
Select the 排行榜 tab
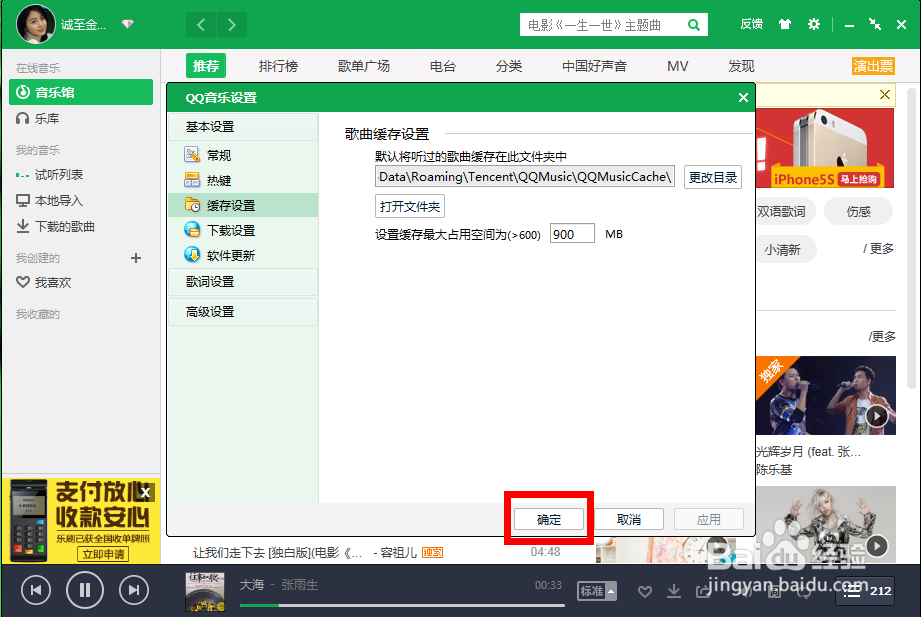pyautogui.click(x=278, y=66)
